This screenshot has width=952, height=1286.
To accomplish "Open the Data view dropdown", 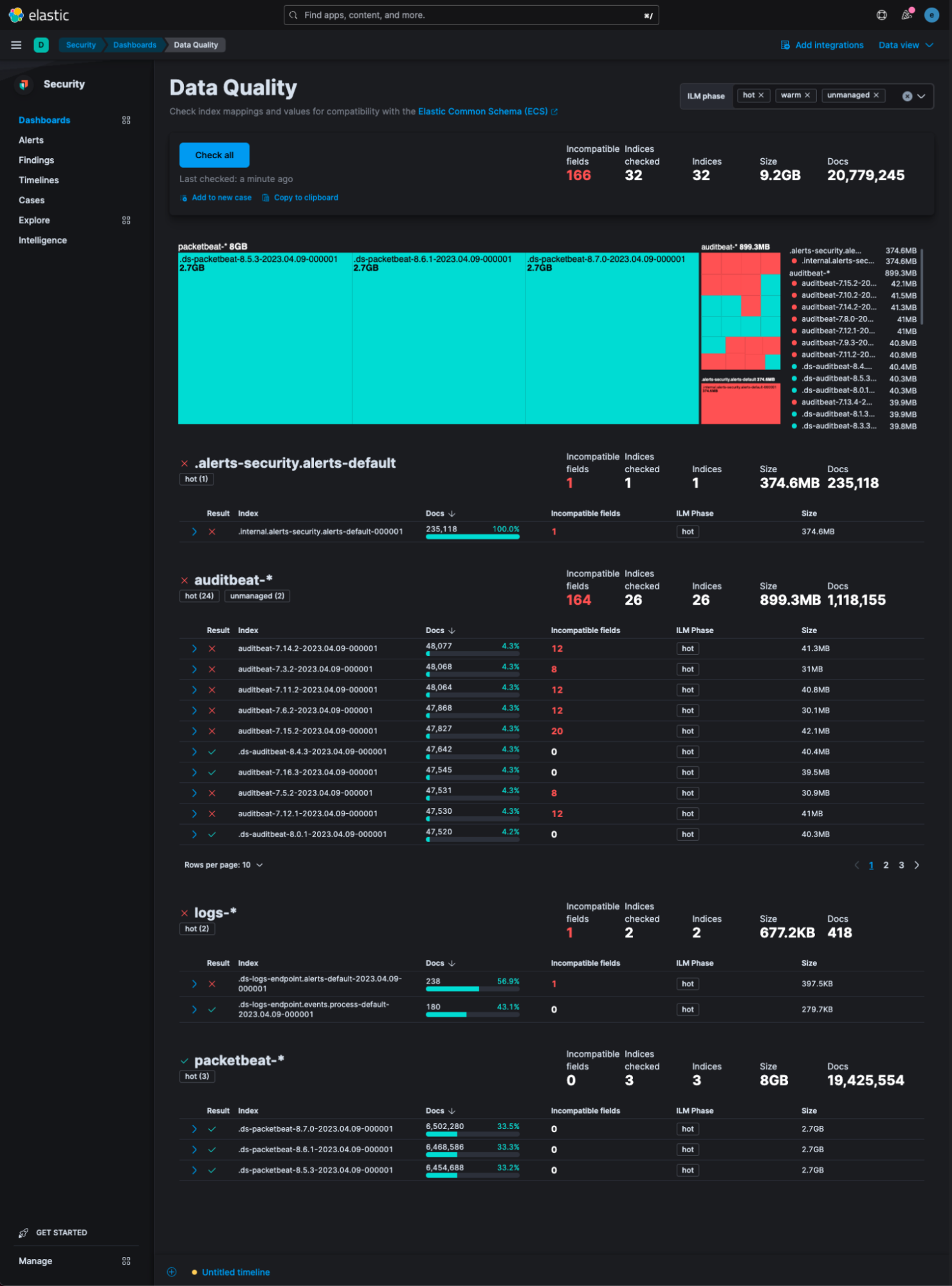I will 906,45.
